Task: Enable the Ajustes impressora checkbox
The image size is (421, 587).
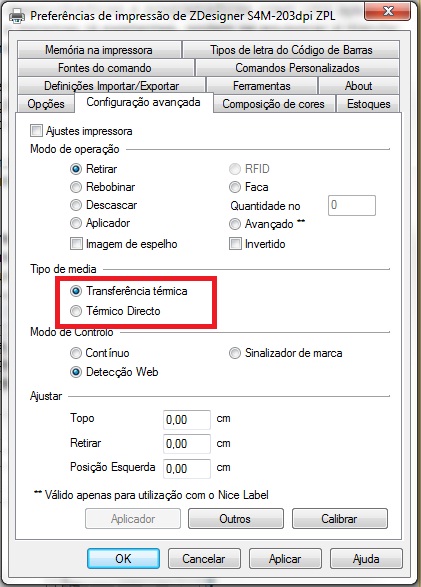Action: [x=36, y=131]
